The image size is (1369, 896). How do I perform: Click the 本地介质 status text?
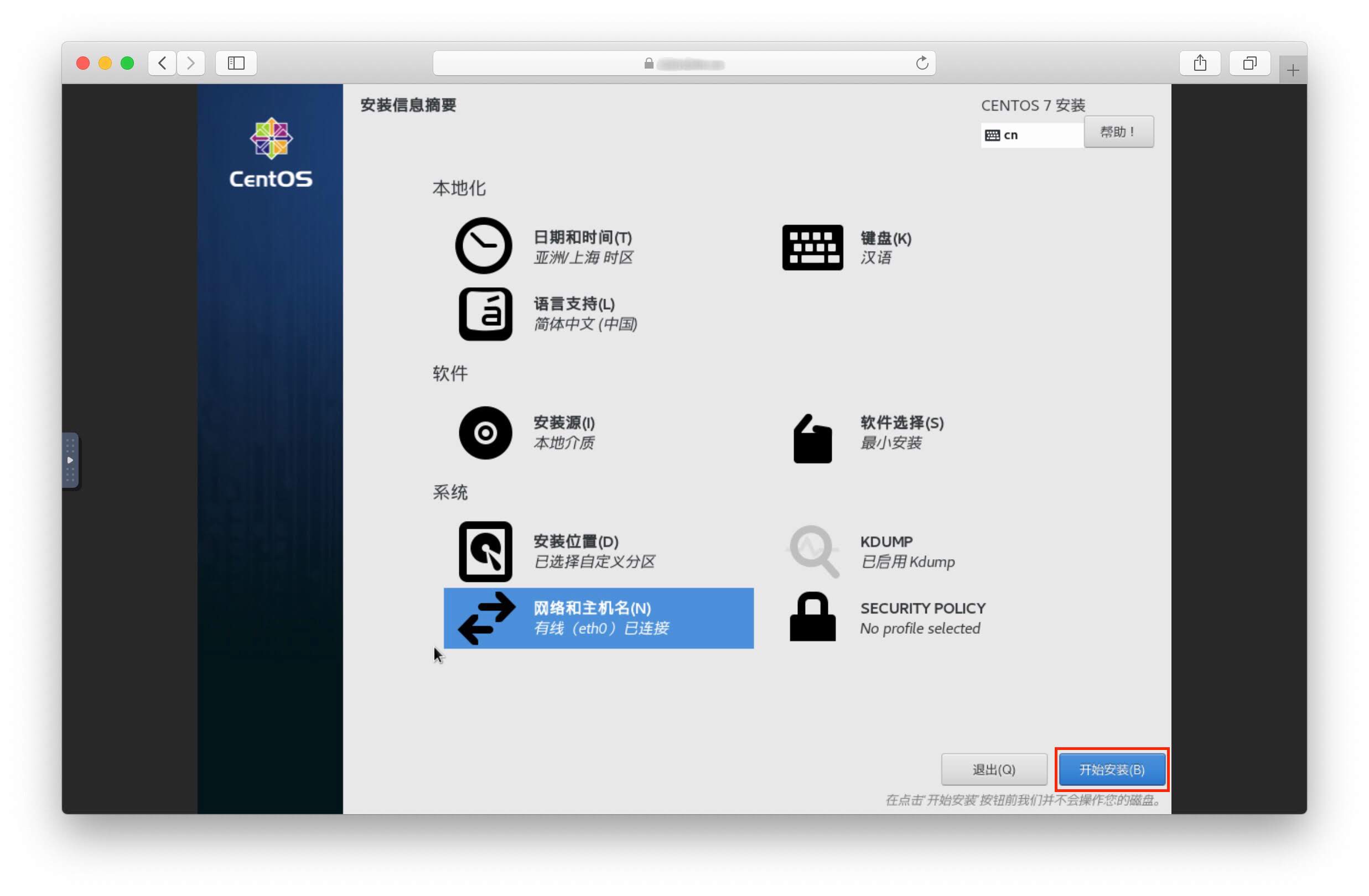coord(564,443)
